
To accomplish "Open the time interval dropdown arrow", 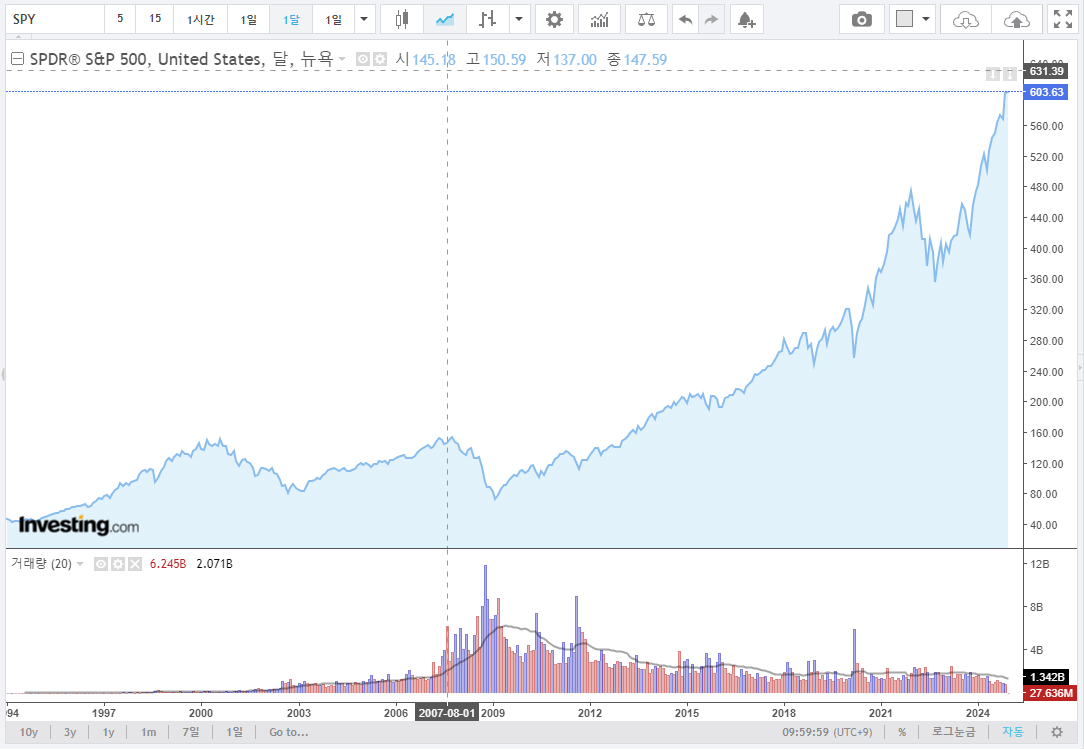I will click(364, 19).
